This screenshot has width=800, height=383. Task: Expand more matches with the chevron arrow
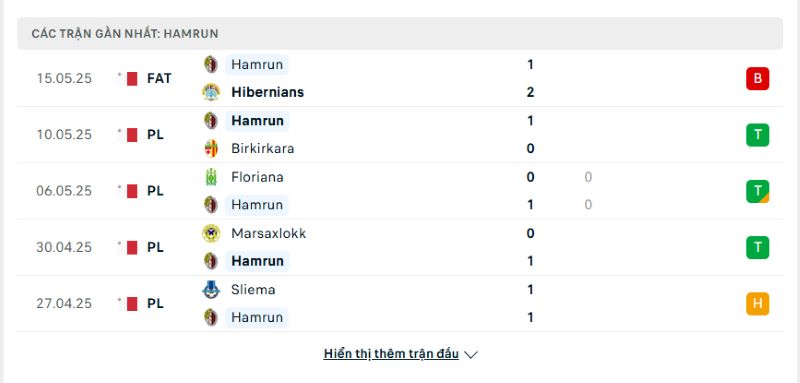click(471, 354)
